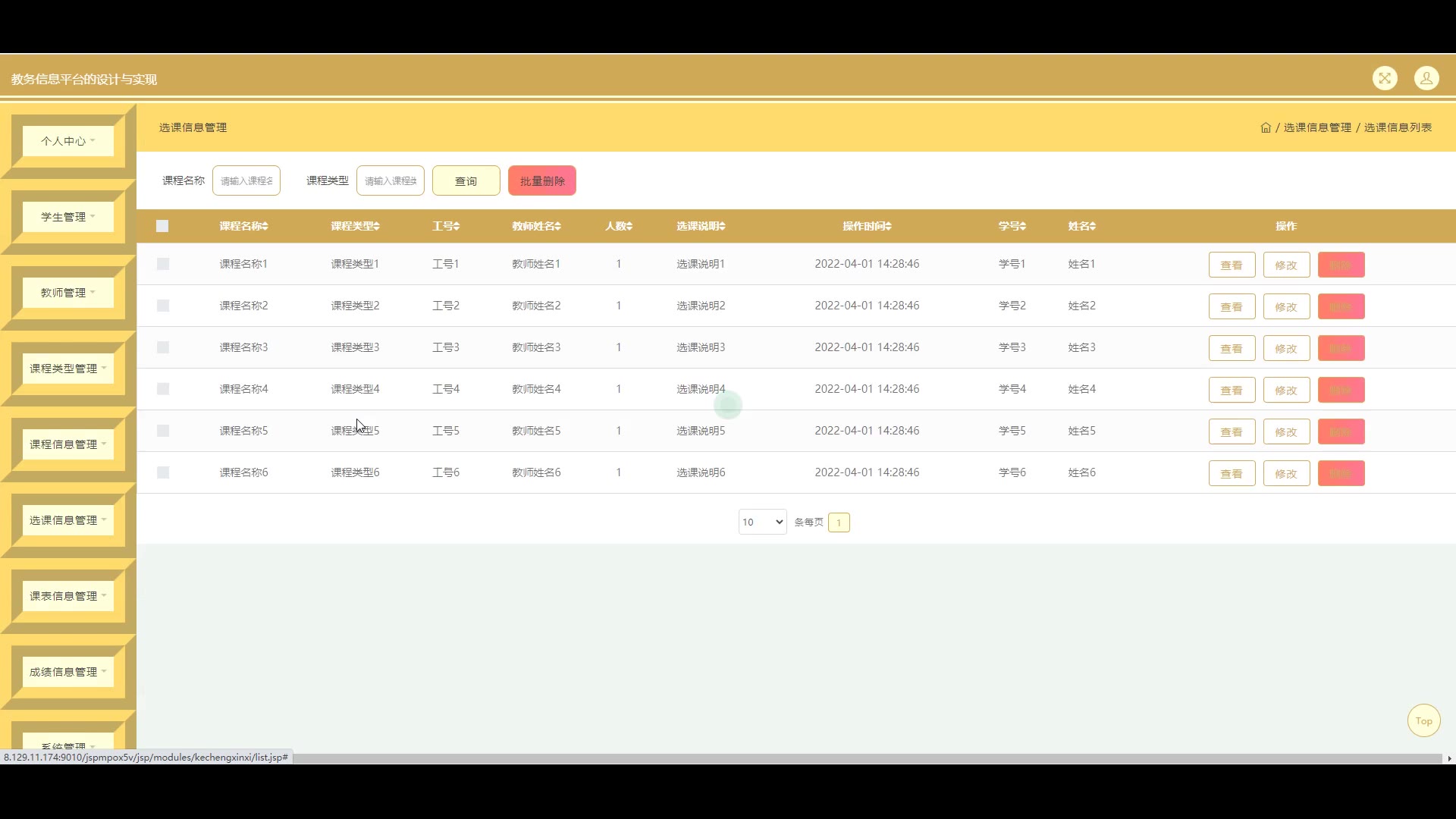Sort by 姓名 column header
This screenshot has width=1456, height=819.
click(1082, 226)
